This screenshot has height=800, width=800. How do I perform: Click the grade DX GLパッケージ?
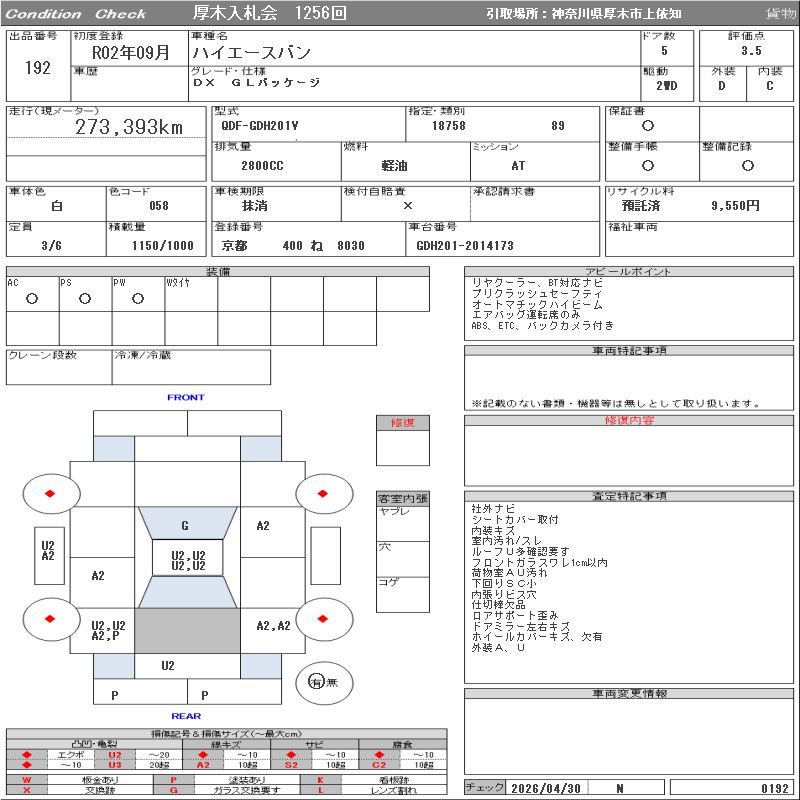click(x=257, y=82)
